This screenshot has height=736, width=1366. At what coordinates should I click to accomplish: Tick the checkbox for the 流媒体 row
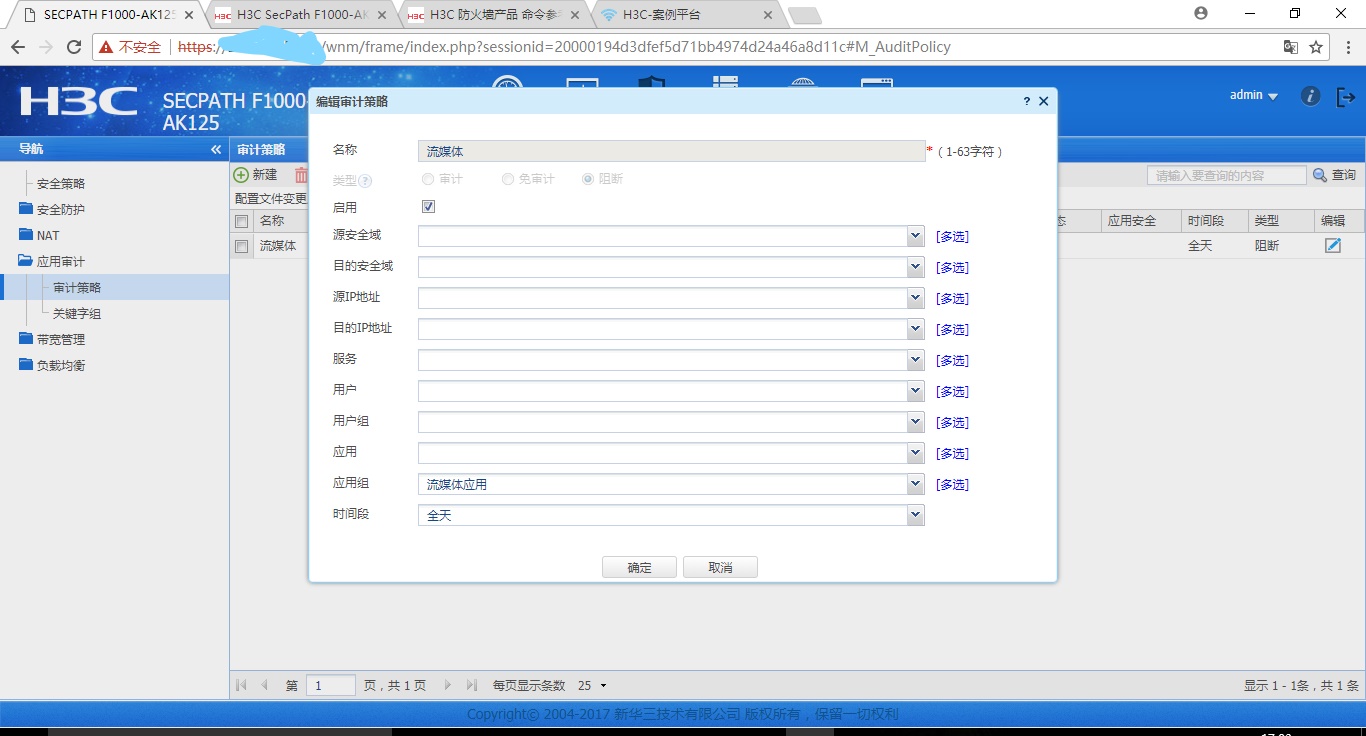(241, 246)
